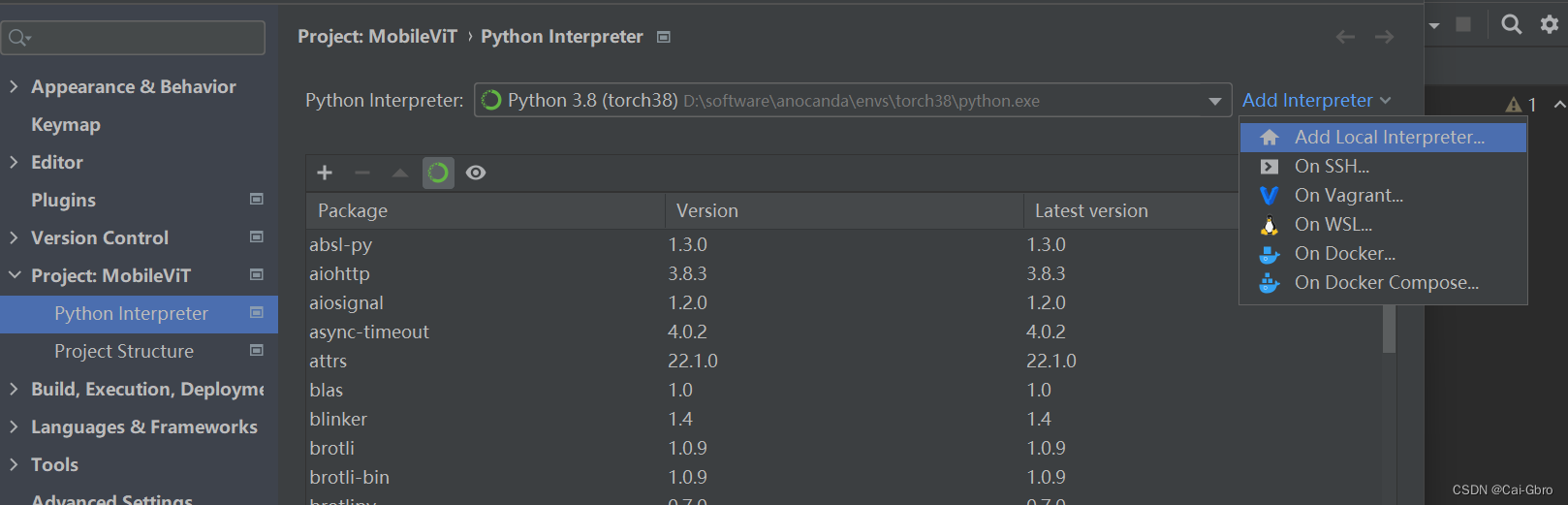This screenshot has width=1568, height=505.
Task: Click the Docker Compose whale icon
Action: (1270, 283)
